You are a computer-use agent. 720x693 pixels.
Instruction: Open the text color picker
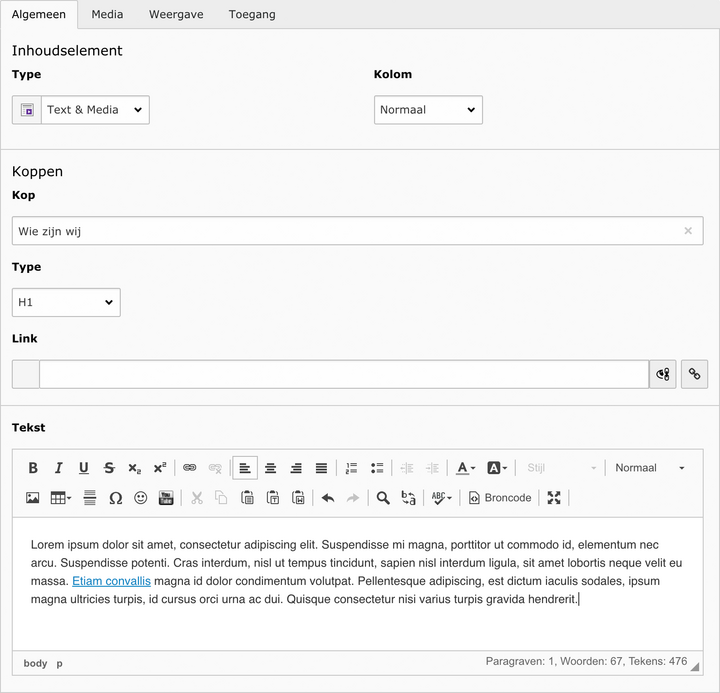pyautogui.click(x=465, y=468)
